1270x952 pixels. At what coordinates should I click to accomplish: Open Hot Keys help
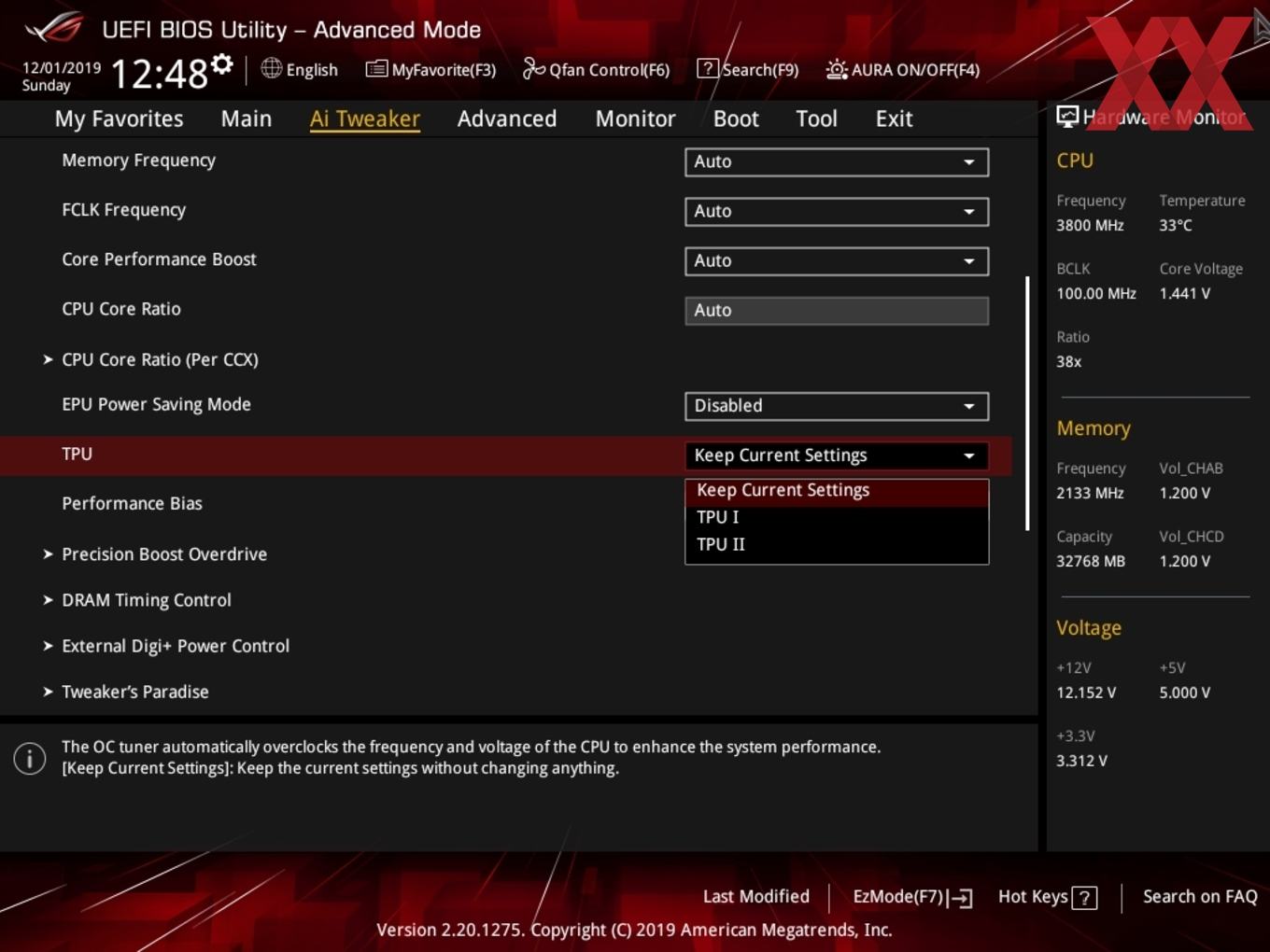(x=1047, y=897)
